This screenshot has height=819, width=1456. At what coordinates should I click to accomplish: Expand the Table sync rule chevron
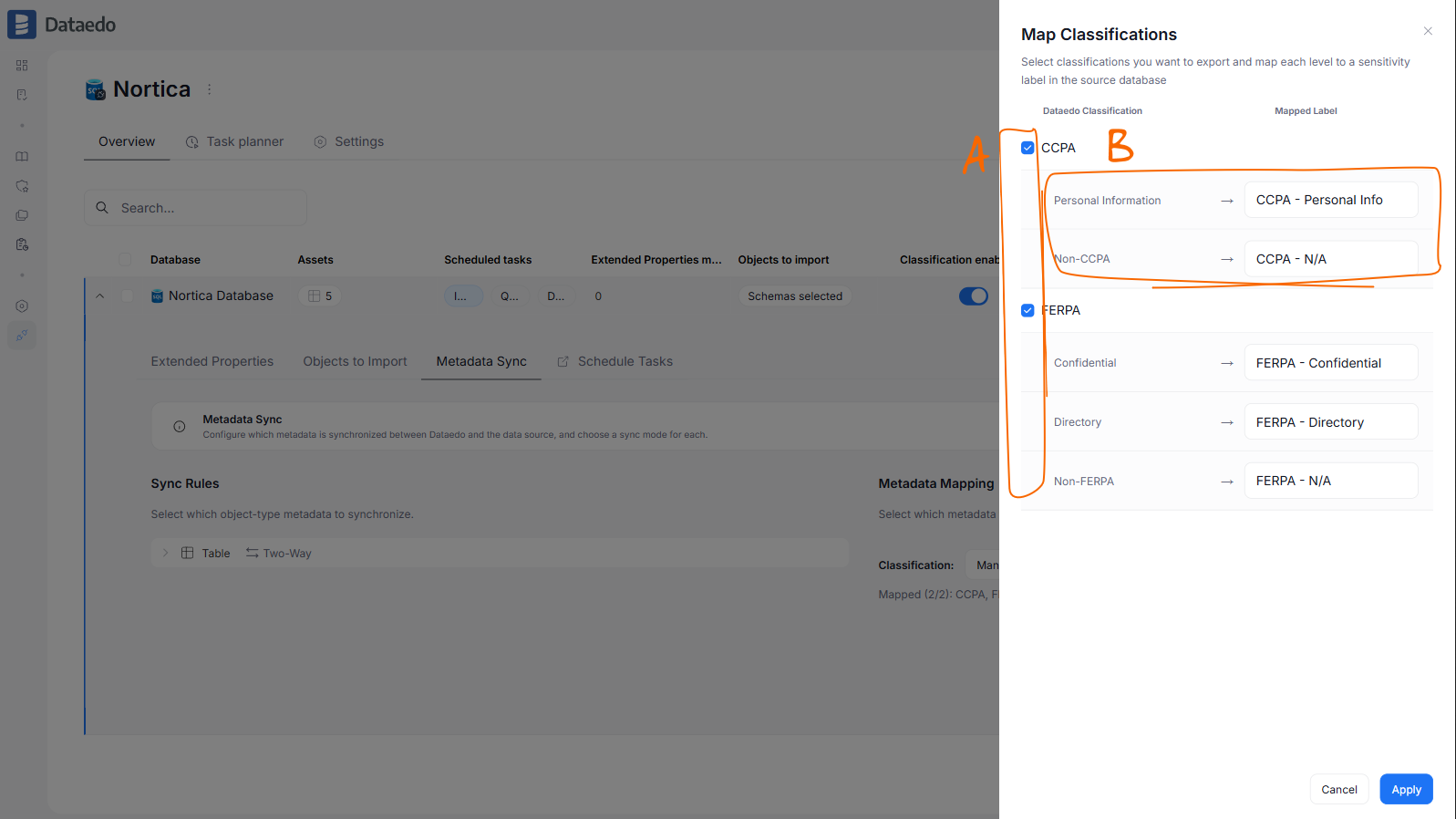[165, 553]
